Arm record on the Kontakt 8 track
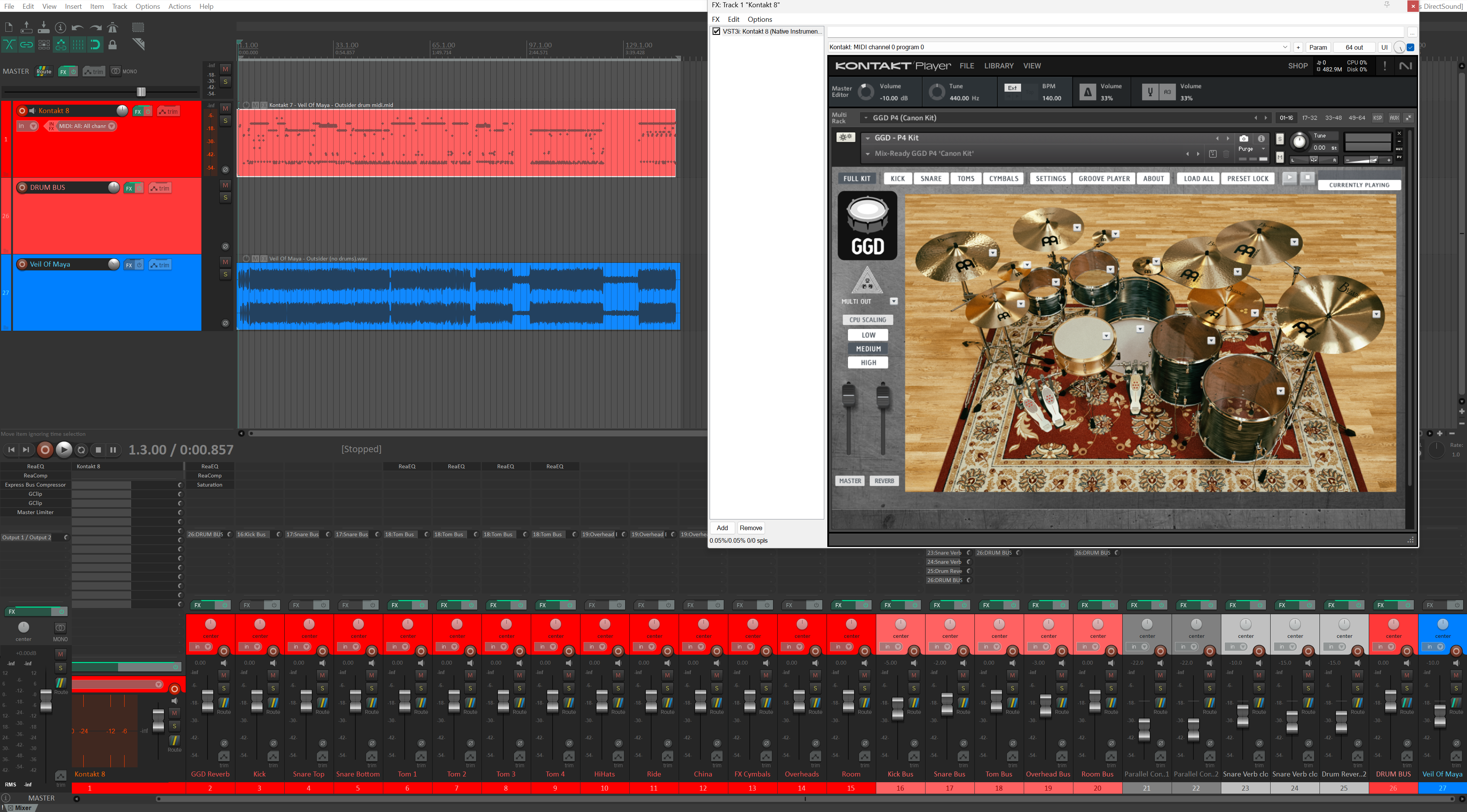The width and height of the screenshot is (1467, 812). pos(22,111)
